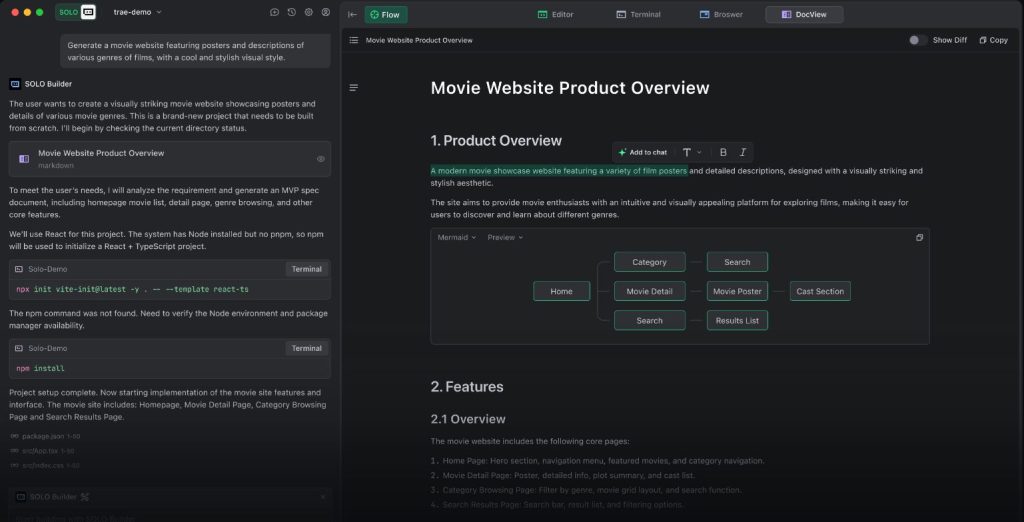Apply bold formatting with B icon
Viewport: 1024px width, 522px height.
(723, 152)
